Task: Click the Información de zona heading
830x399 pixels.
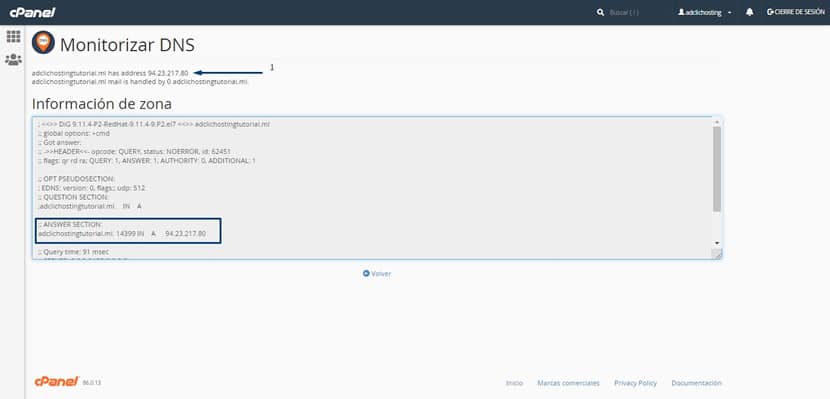Action: 102,104
